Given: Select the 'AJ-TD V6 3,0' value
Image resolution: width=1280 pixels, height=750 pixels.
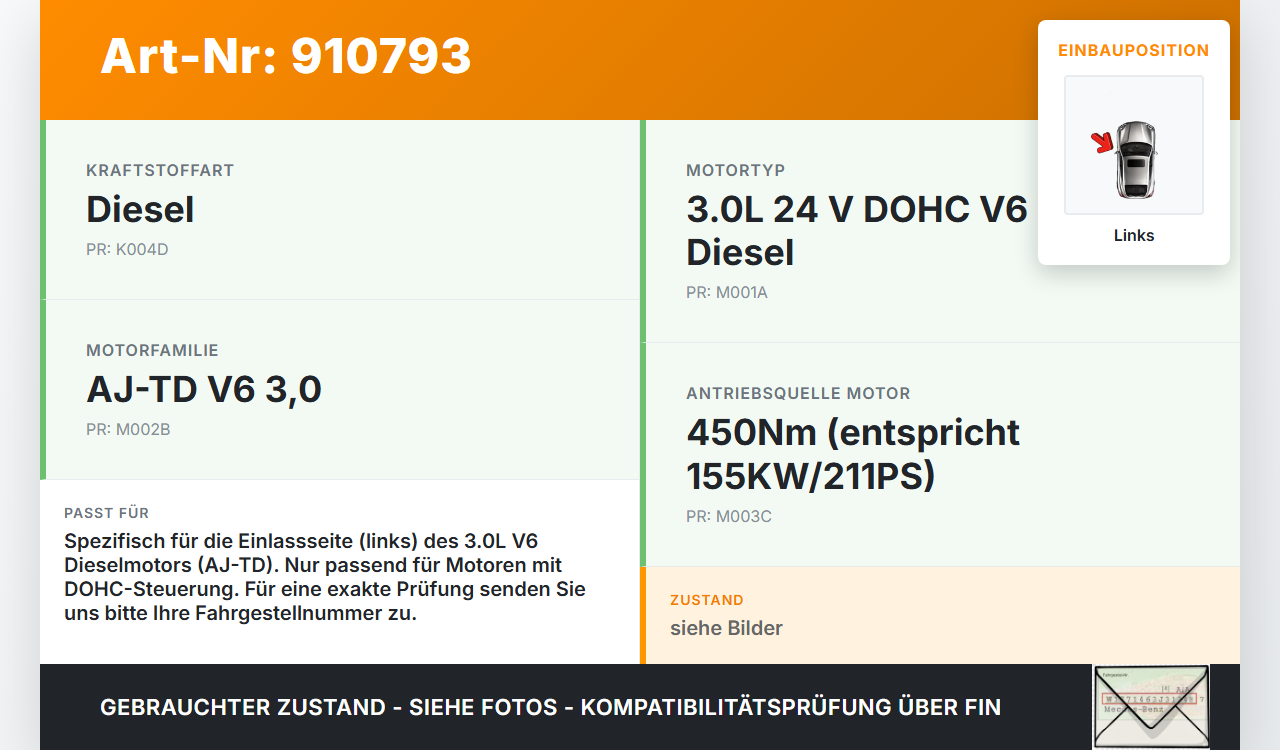Looking at the screenshot, I should [x=204, y=389].
